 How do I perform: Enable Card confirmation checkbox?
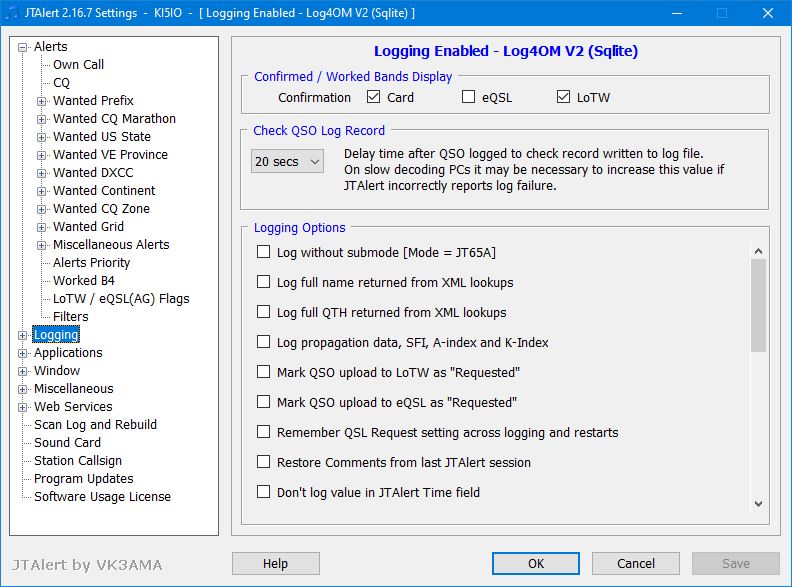coord(373,96)
